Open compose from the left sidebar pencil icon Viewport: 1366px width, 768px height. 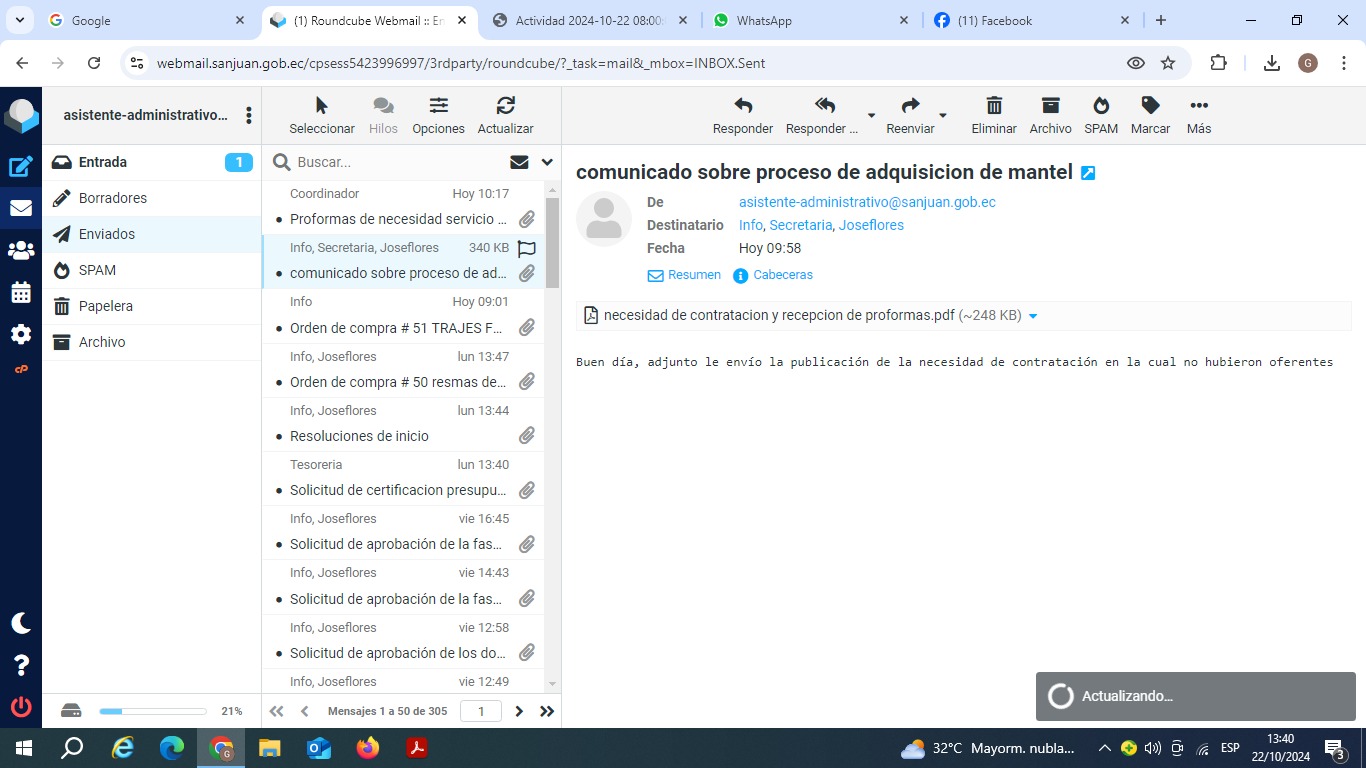[x=21, y=167]
